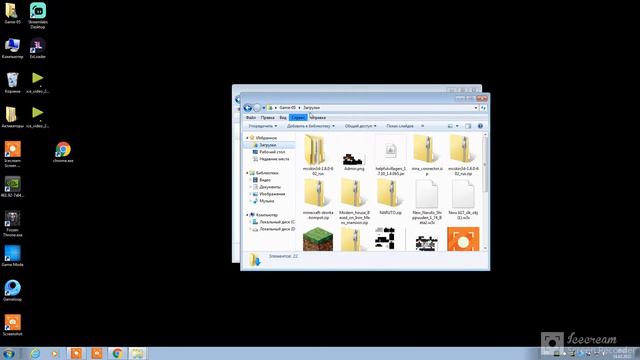Open Streamlabs Desktop shortcut
The height and width of the screenshot is (360, 640).
point(38,16)
